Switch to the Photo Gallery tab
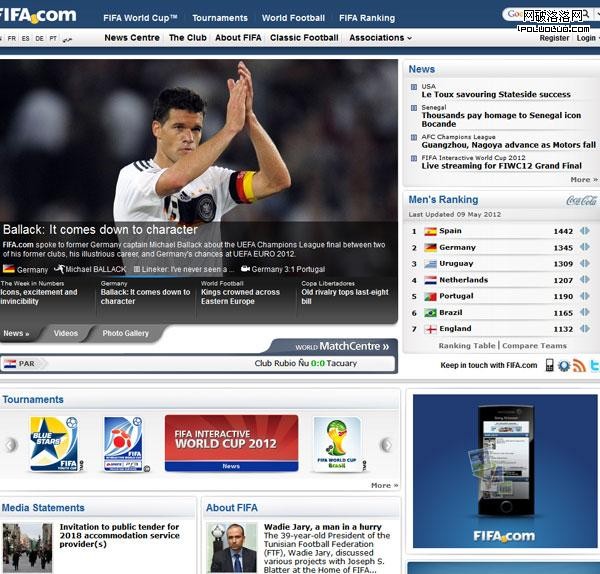 coord(126,333)
